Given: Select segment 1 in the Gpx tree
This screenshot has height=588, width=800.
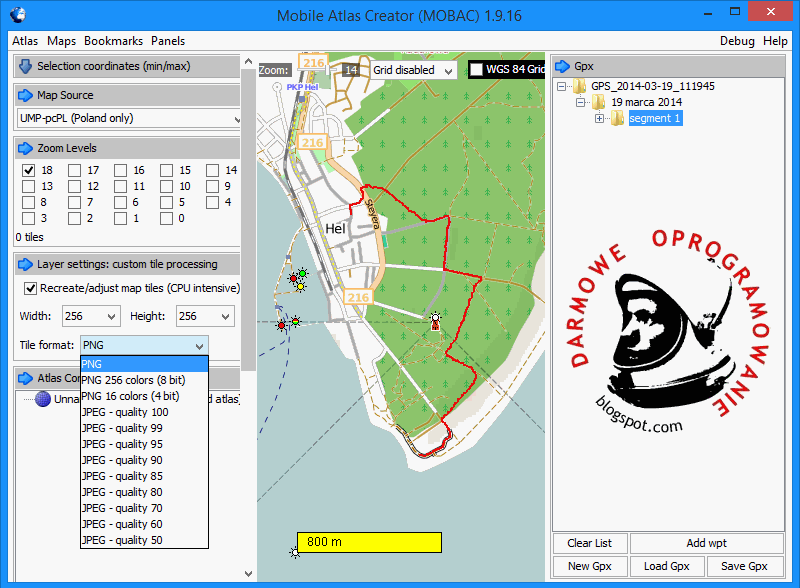Looking at the screenshot, I should (x=655, y=118).
